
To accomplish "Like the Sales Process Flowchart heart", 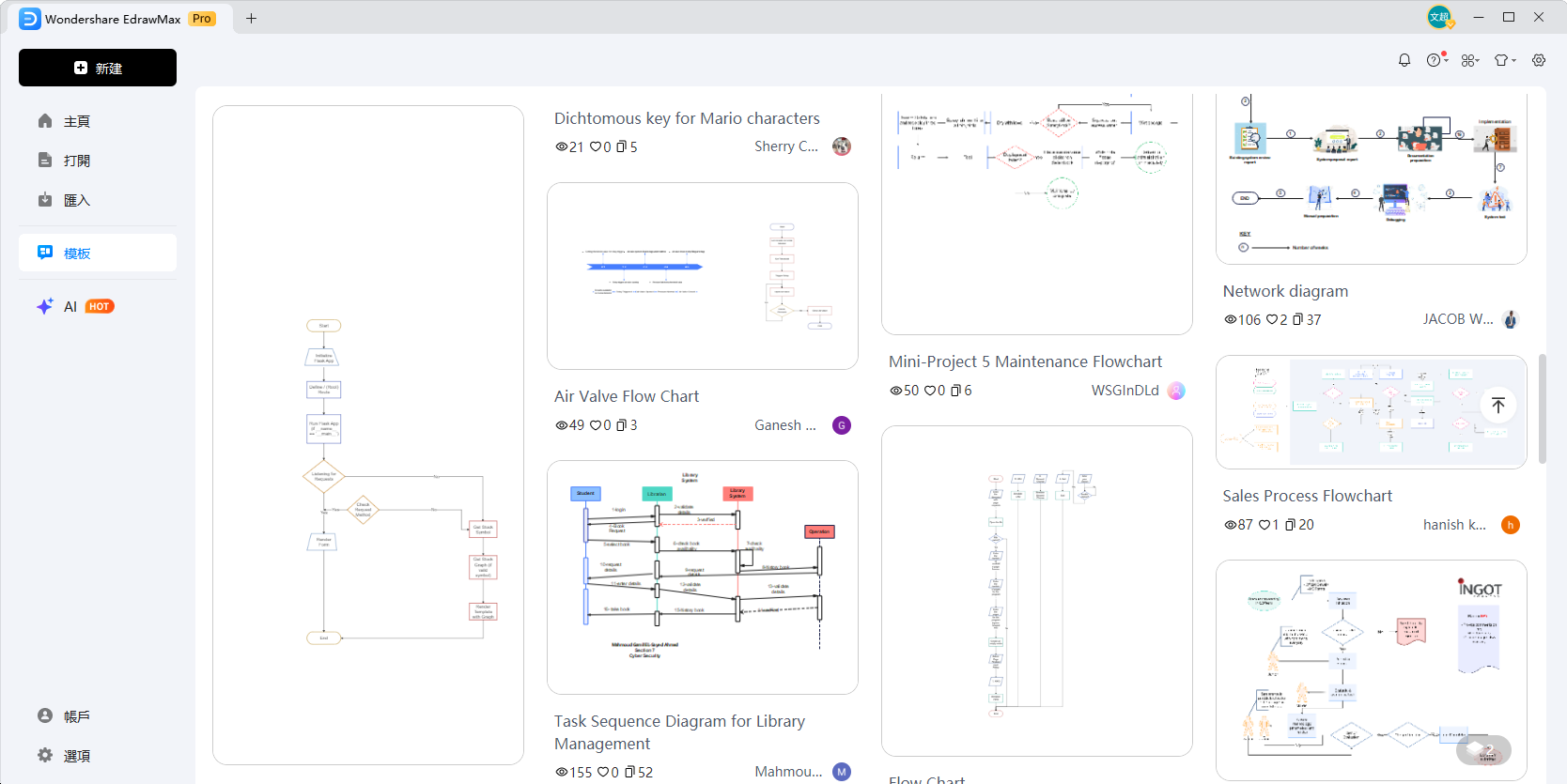I will click(1264, 525).
